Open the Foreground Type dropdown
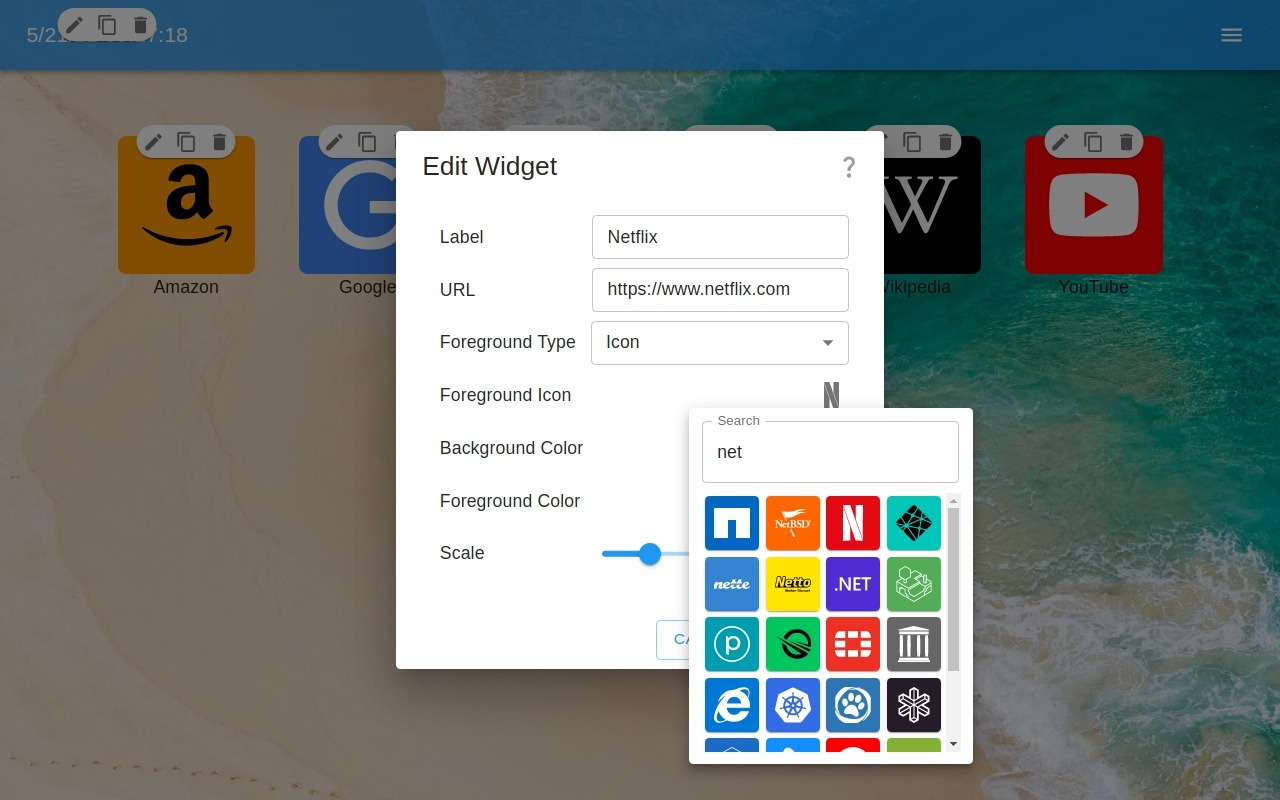The height and width of the screenshot is (800, 1280). tap(720, 343)
